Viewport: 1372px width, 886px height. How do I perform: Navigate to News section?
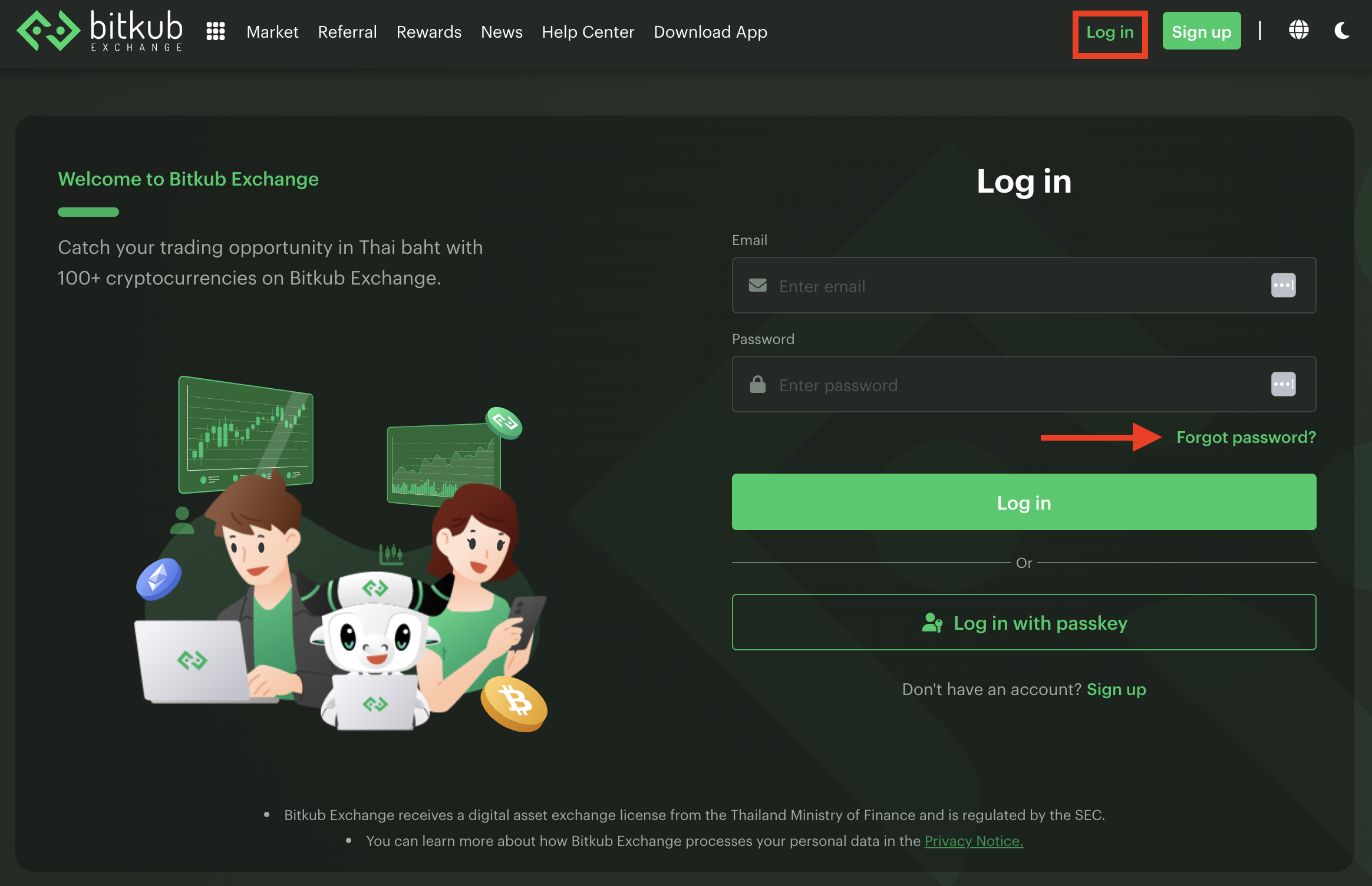pyautogui.click(x=502, y=32)
